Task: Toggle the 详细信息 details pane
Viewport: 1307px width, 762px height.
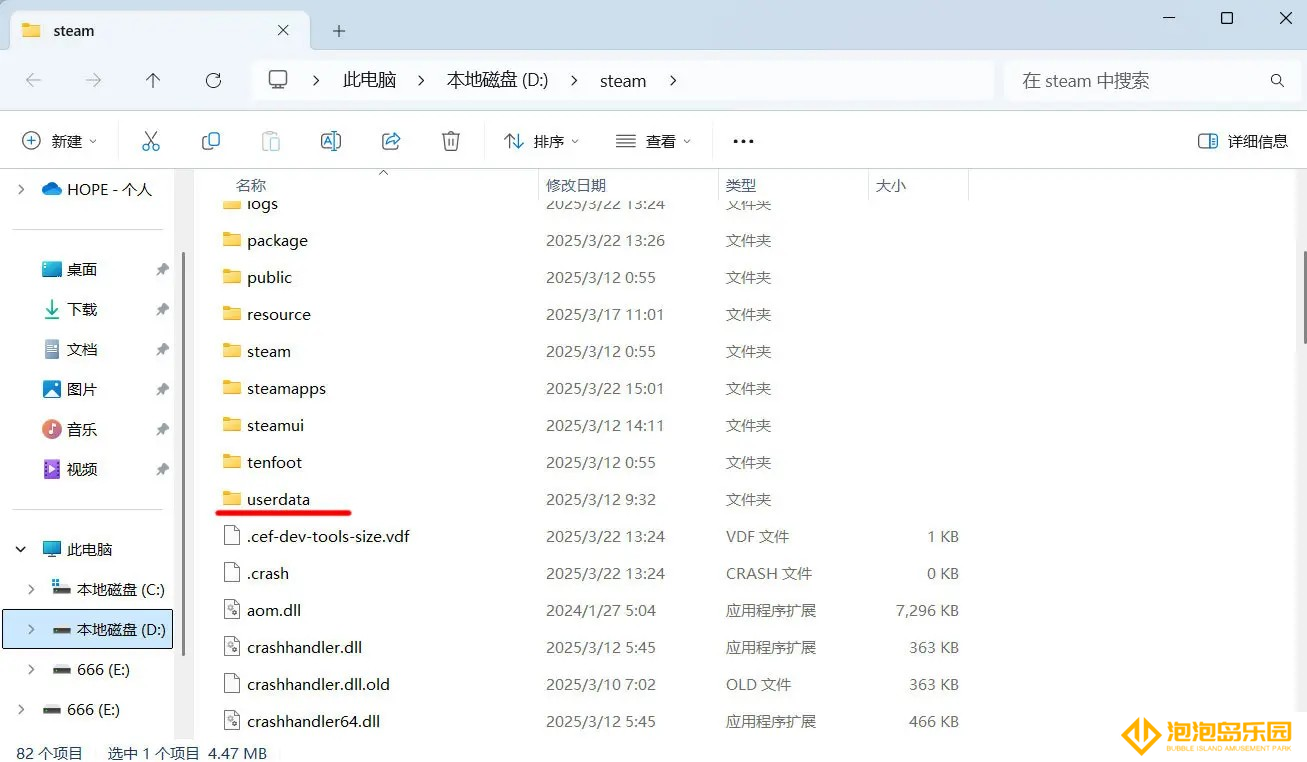Action: click(1243, 141)
